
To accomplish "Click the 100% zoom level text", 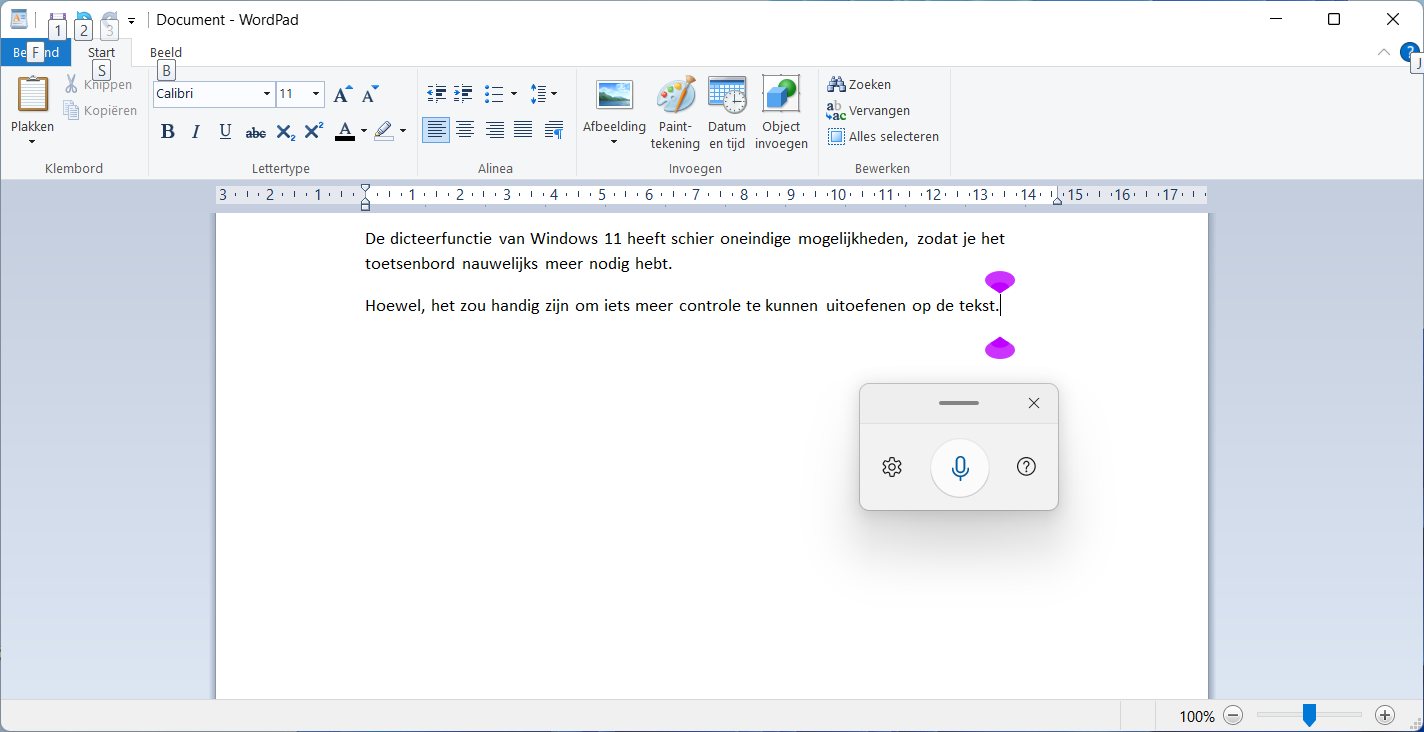I will (x=1196, y=716).
